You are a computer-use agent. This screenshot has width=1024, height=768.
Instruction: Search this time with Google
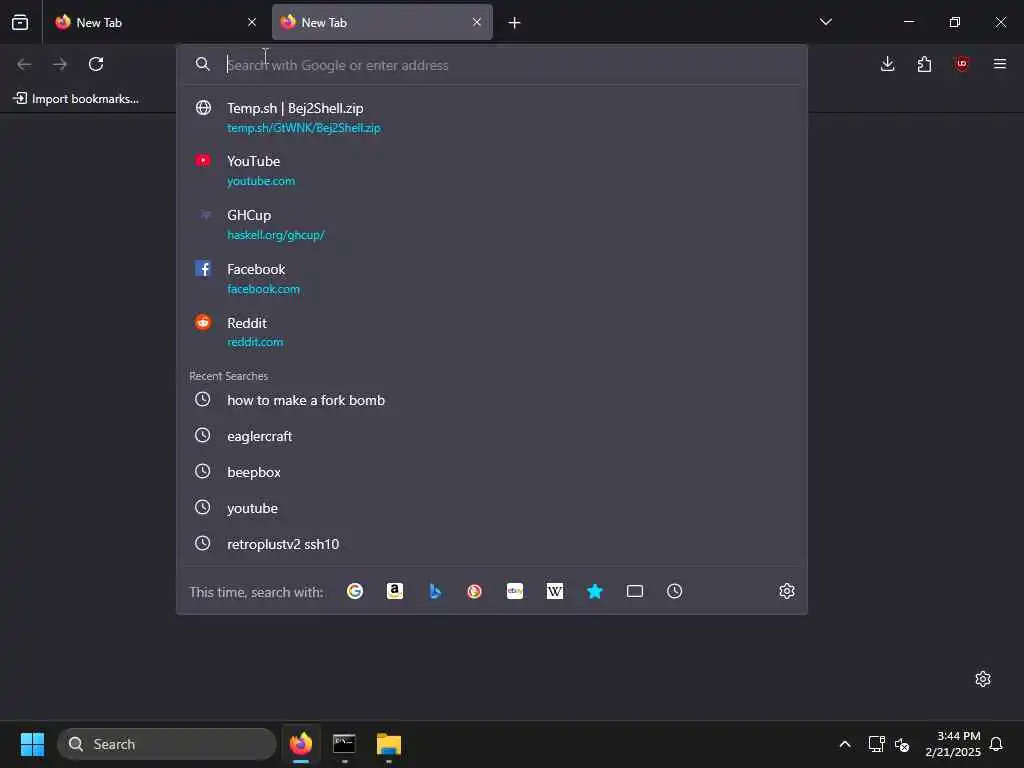click(x=355, y=591)
